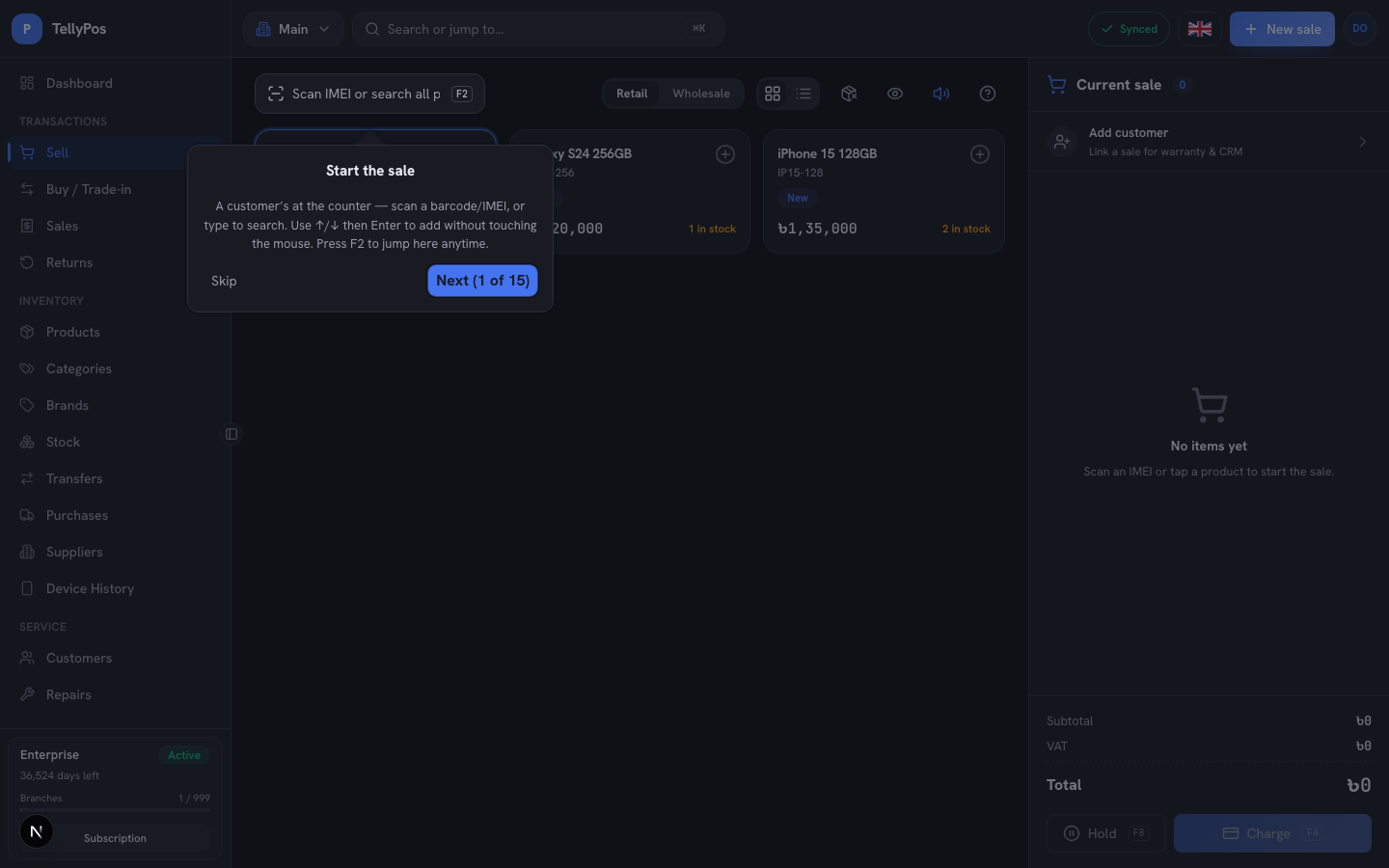Open the DO user avatar menu
This screenshot has width=1389, height=868.
coord(1360,29)
